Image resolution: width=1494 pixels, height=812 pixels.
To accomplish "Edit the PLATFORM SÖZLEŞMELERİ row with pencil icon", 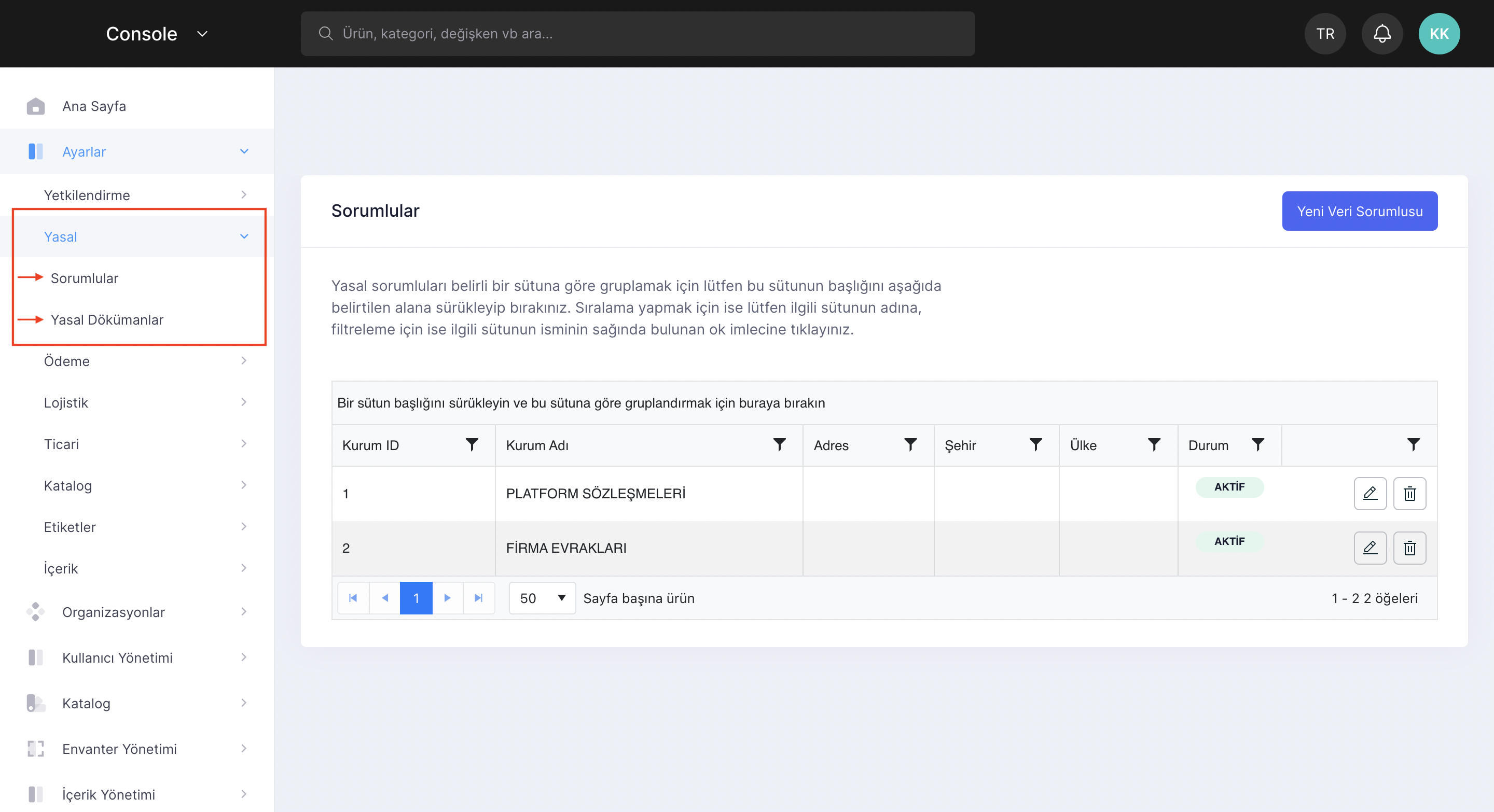I will [1370, 493].
